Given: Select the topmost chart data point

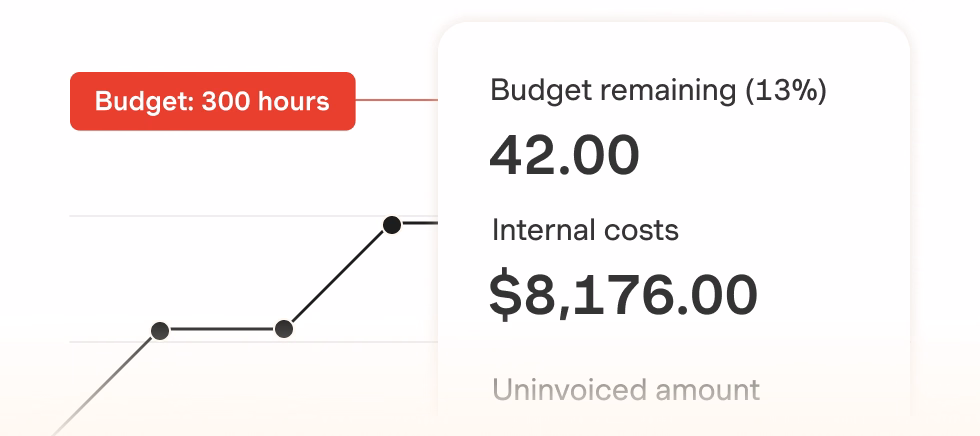Looking at the screenshot, I should [392, 224].
